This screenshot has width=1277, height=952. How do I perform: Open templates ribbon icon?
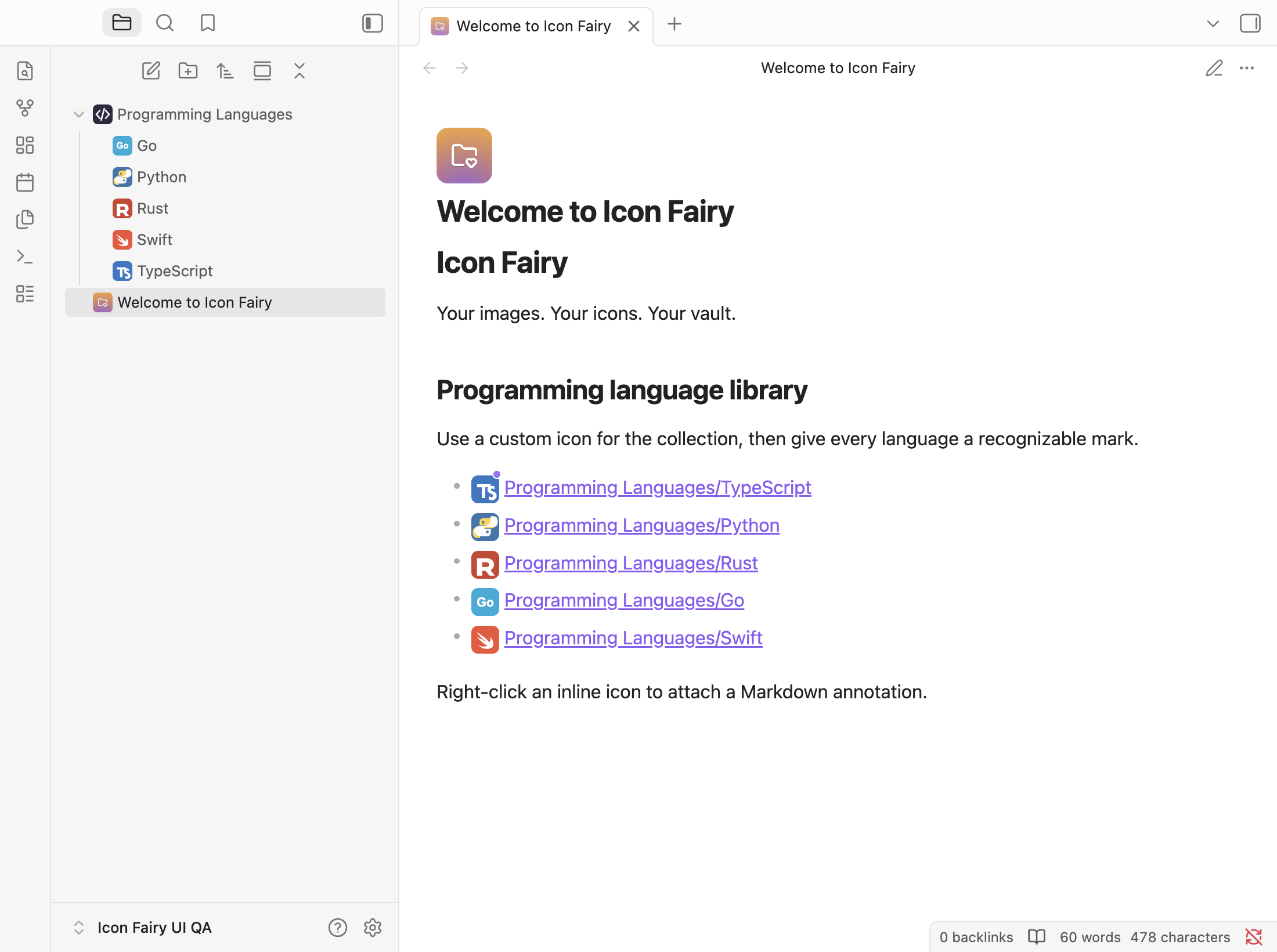click(x=25, y=219)
